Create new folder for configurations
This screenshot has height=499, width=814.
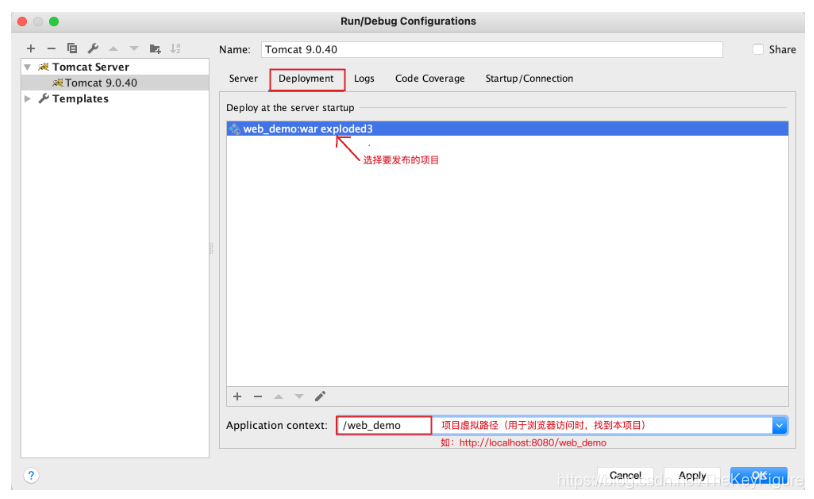[x=155, y=48]
